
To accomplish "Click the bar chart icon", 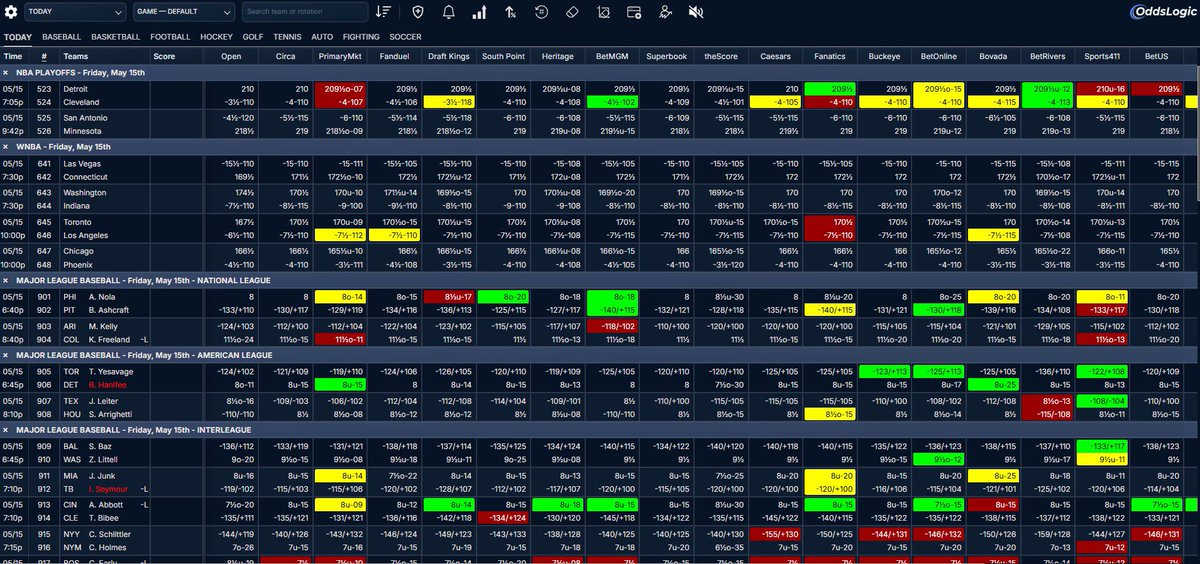I will [x=479, y=12].
